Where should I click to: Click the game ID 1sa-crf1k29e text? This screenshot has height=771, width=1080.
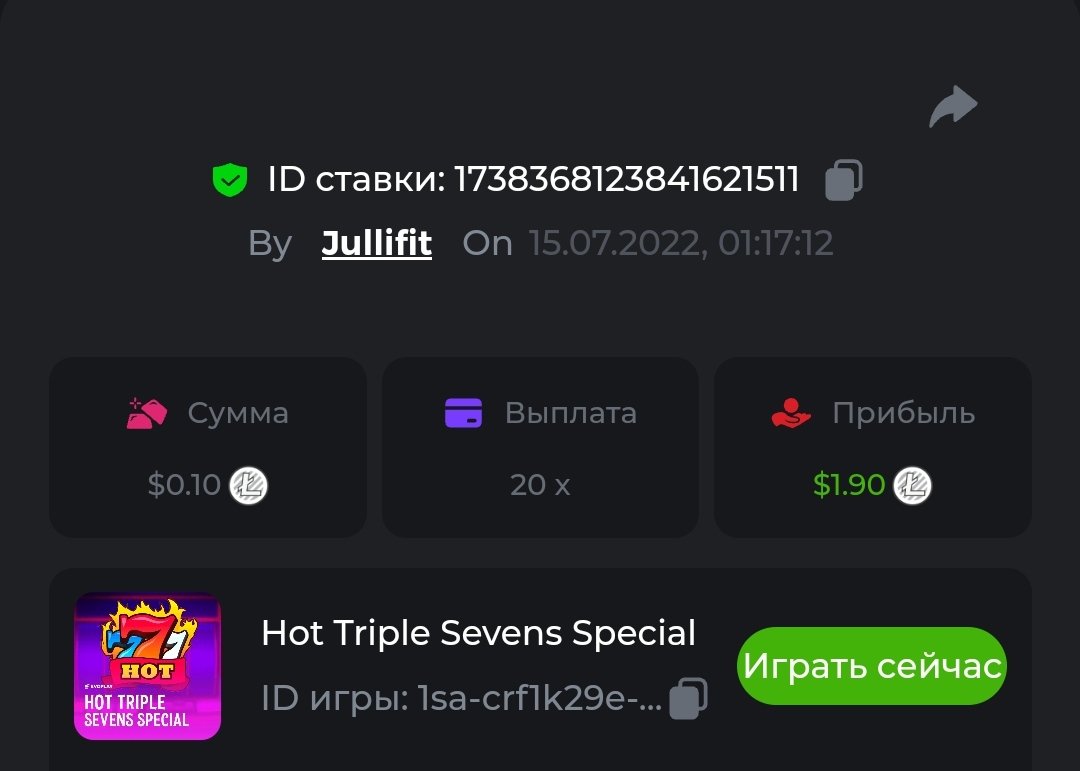[540, 699]
